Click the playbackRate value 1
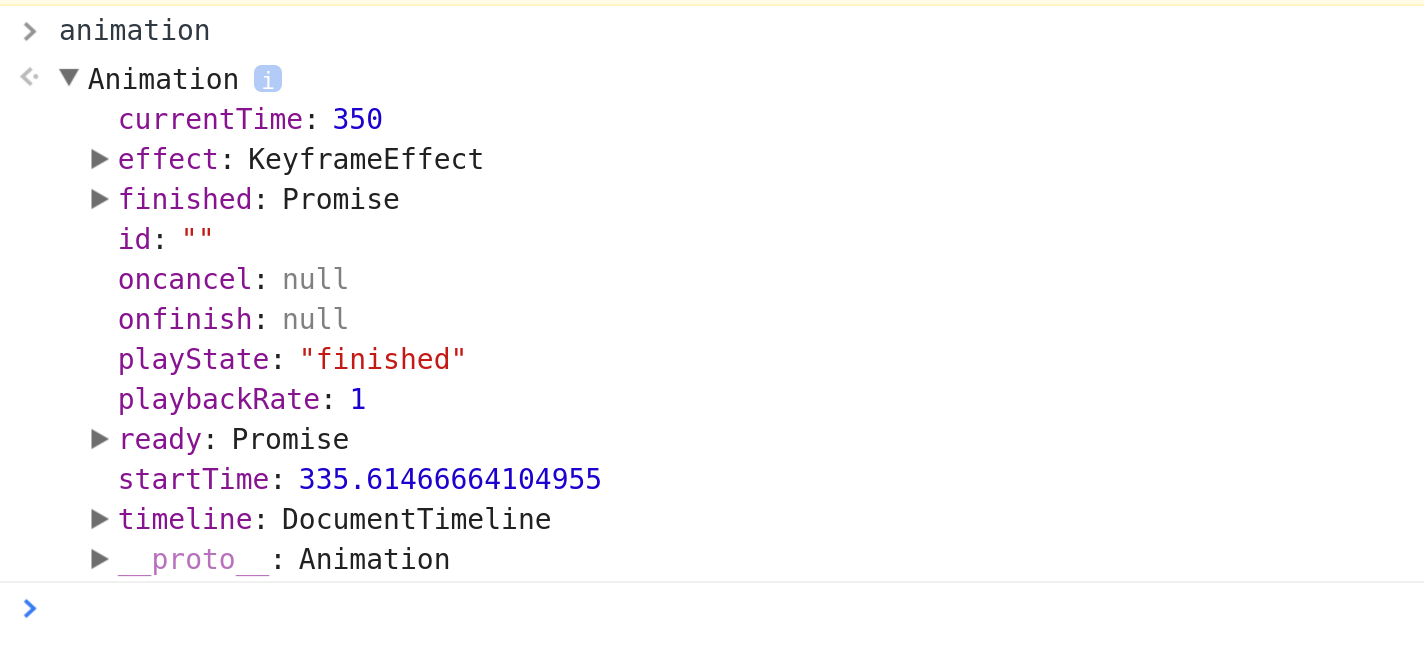Viewport: 1424px width, 647px height. coord(358,400)
